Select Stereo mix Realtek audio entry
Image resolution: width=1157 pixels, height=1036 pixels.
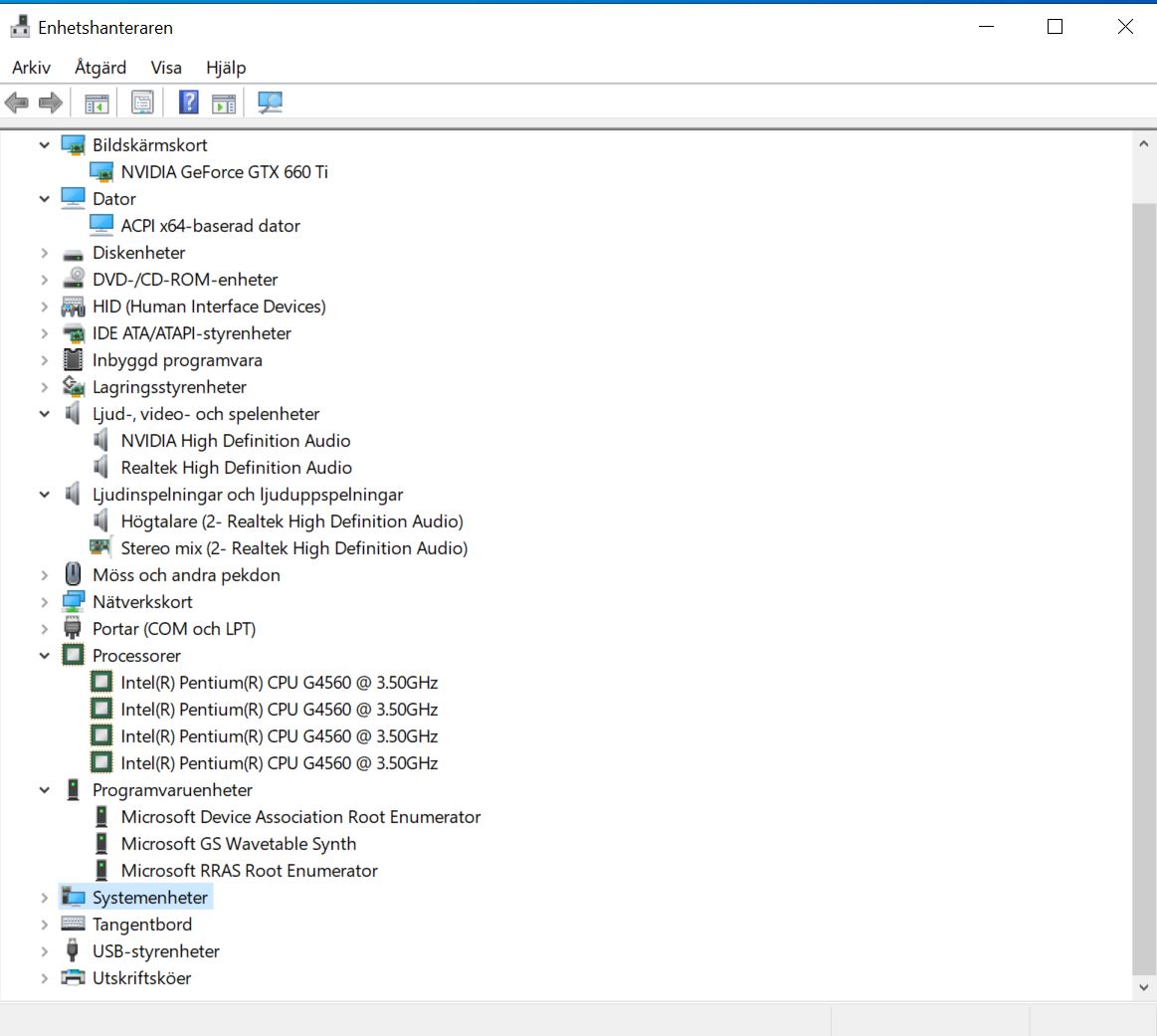[293, 548]
